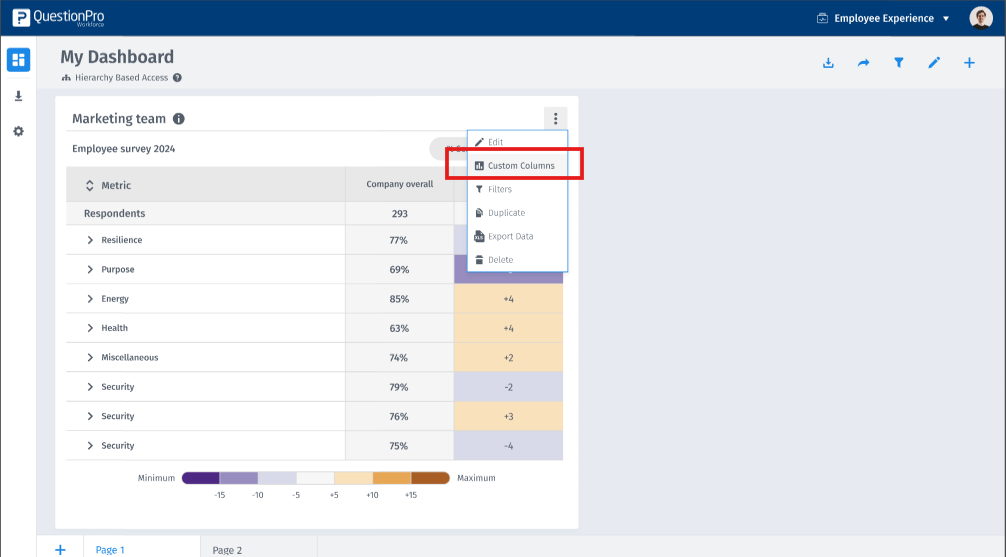
Task: Open dashboard filter funnel icon
Action: click(898, 63)
